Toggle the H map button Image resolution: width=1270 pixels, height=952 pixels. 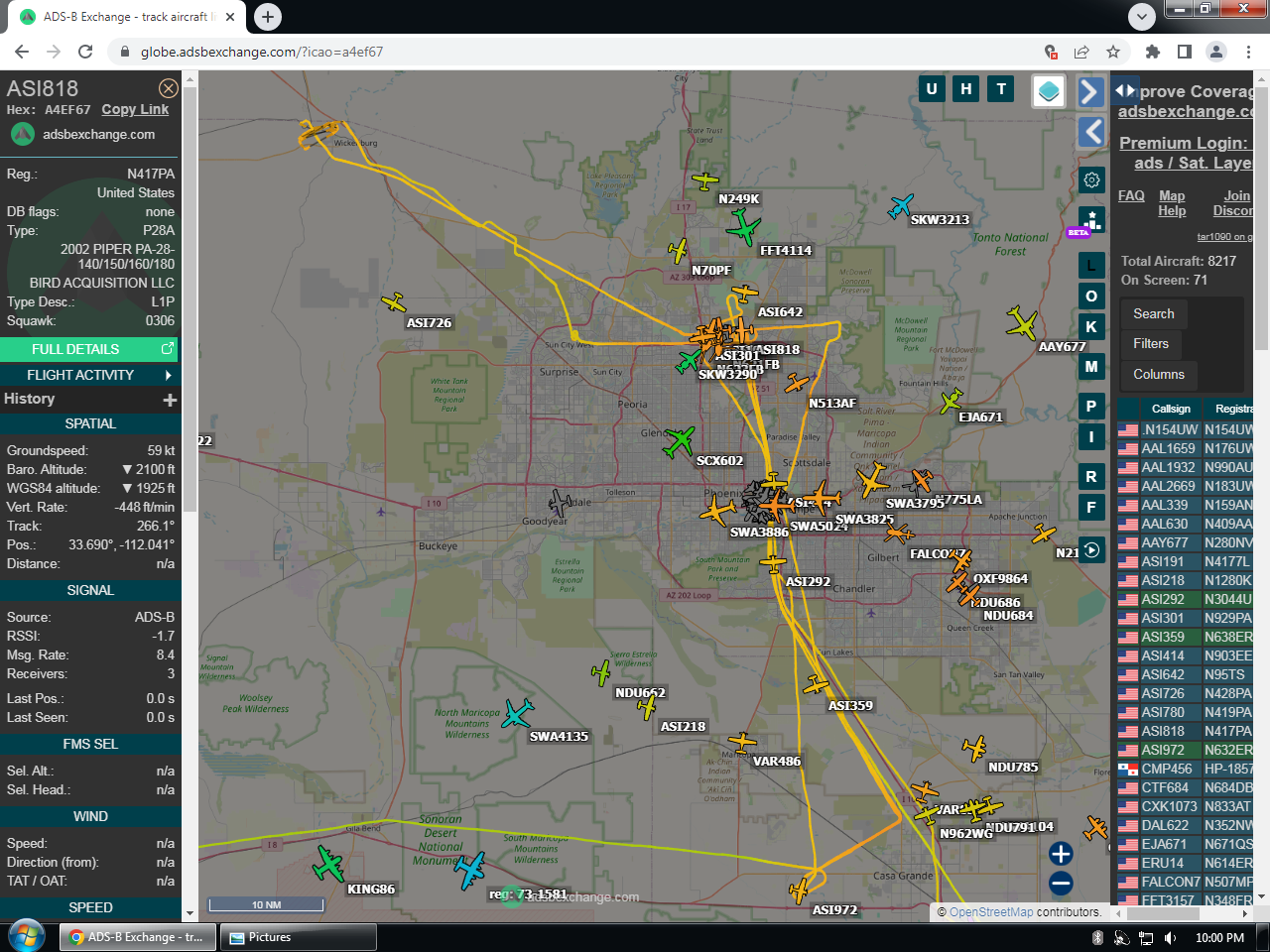point(966,89)
